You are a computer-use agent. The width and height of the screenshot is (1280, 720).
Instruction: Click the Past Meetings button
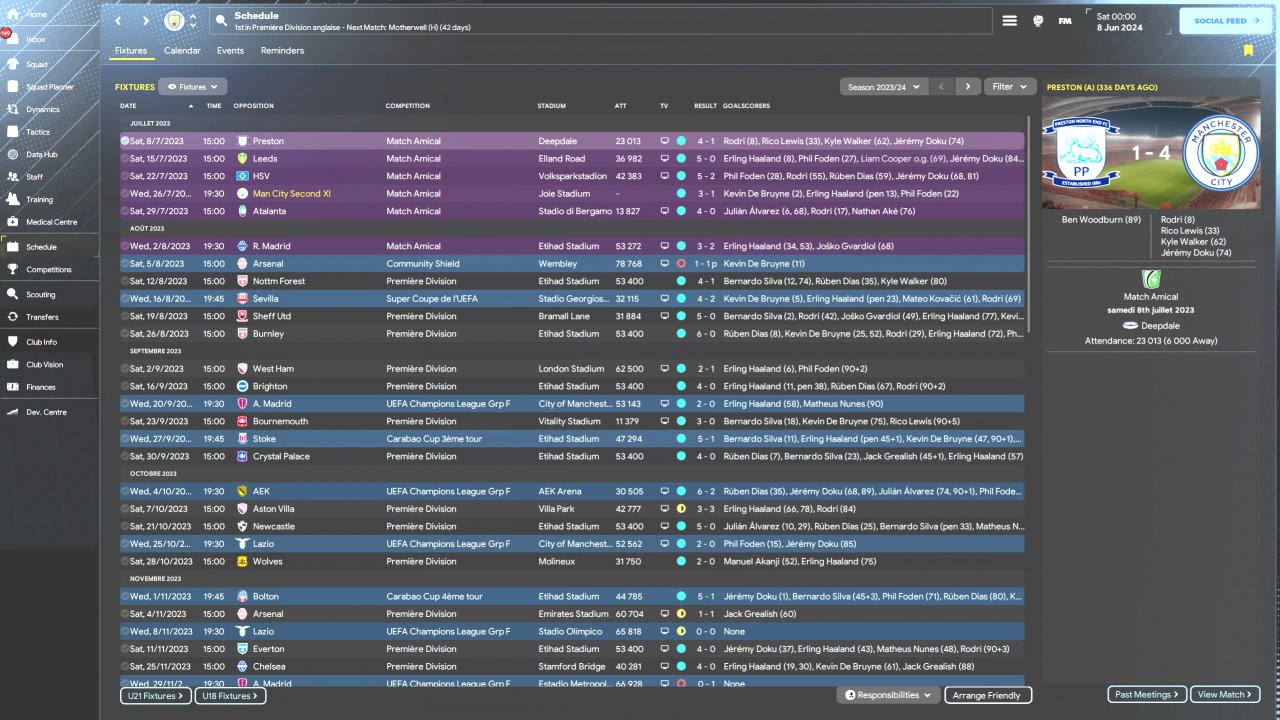coord(1148,694)
